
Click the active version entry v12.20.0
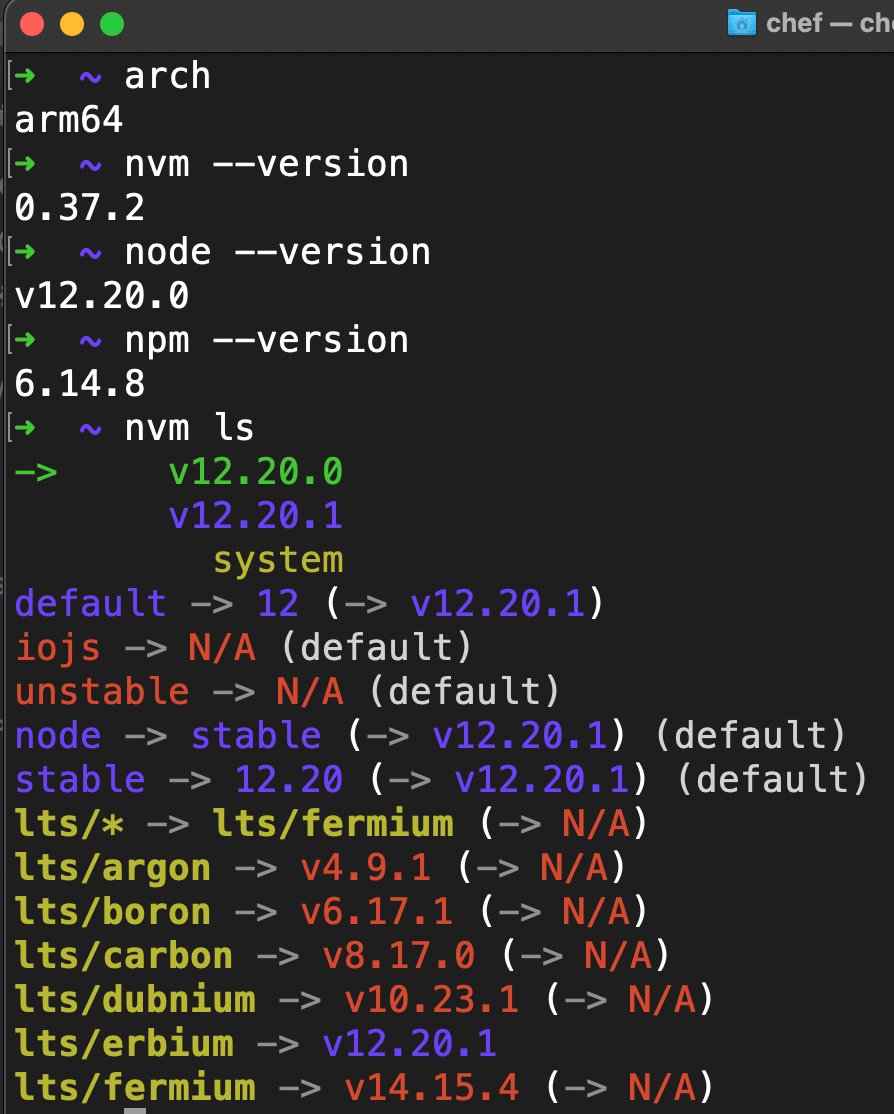(255, 471)
